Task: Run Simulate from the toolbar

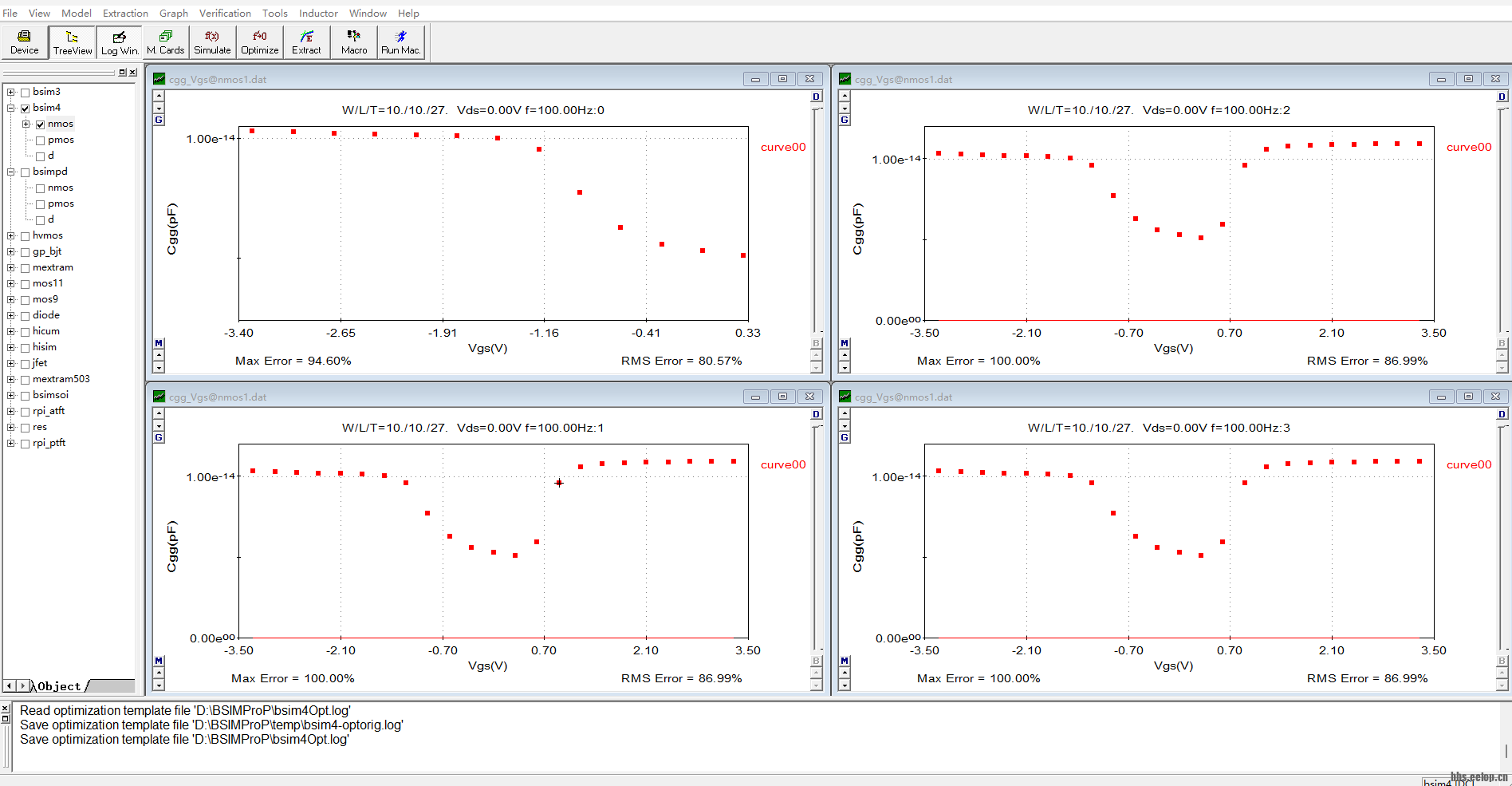Action: pyautogui.click(x=212, y=42)
